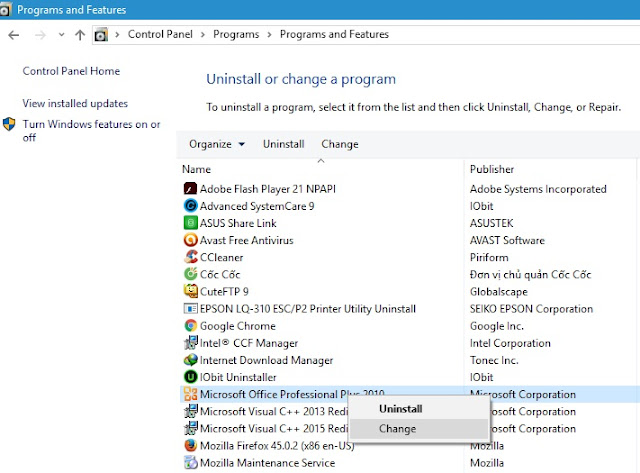Image resolution: width=640 pixels, height=473 pixels.
Task: Choose Change in the context menu
Action: click(x=419, y=429)
